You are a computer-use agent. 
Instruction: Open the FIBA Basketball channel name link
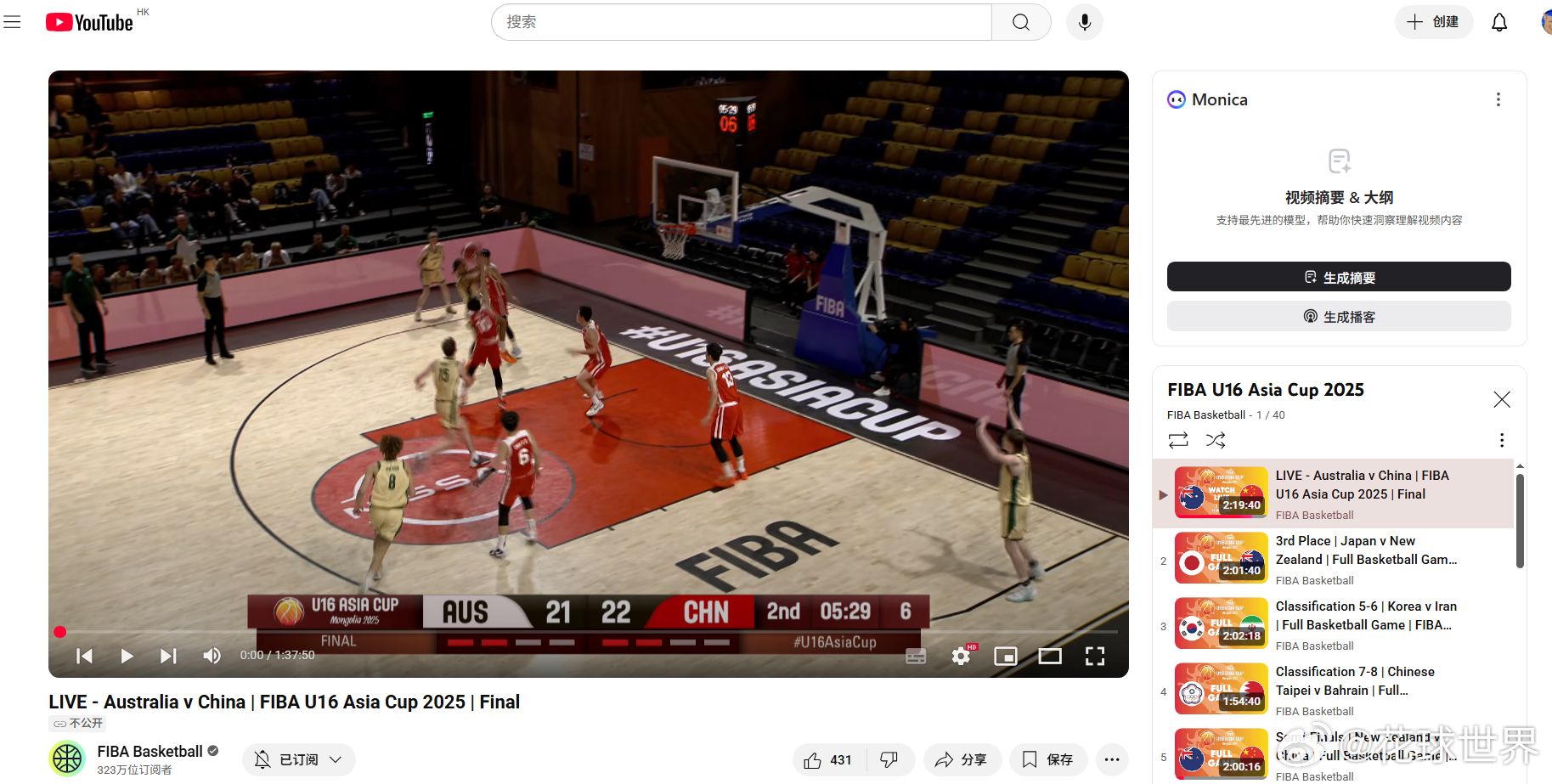pyautogui.click(x=150, y=751)
